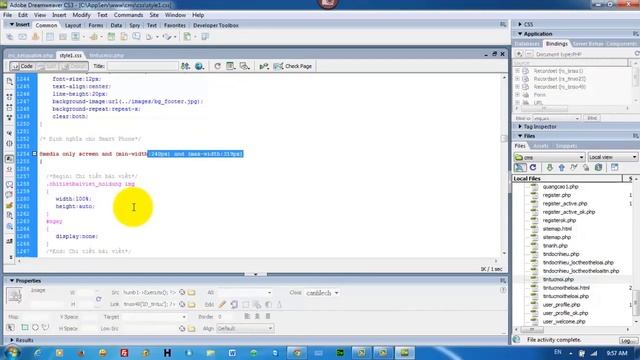The height and width of the screenshot is (360, 640).
Task: Click Email Link icon in Insert bar
Action: [22, 37]
